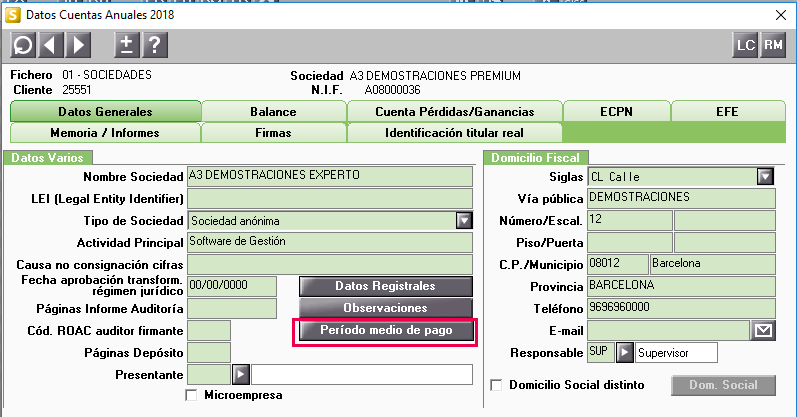Click the Datos Varios section header
Viewport: 797px width, 417px height.
pos(47,158)
